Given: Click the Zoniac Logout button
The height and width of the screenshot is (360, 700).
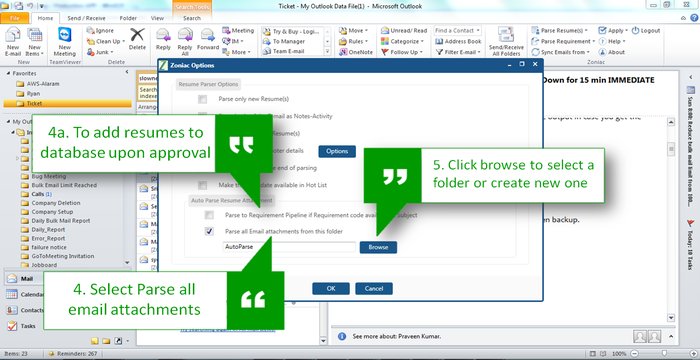Looking at the screenshot, I should pyautogui.click(x=646, y=30).
